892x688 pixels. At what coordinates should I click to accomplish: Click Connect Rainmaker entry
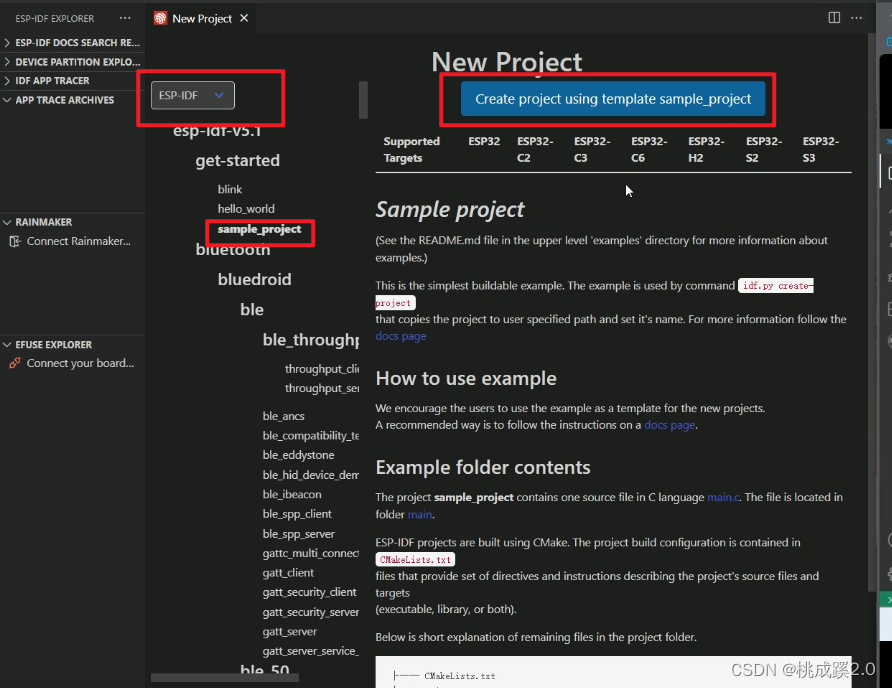pyautogui.click(x=79, y=241)
